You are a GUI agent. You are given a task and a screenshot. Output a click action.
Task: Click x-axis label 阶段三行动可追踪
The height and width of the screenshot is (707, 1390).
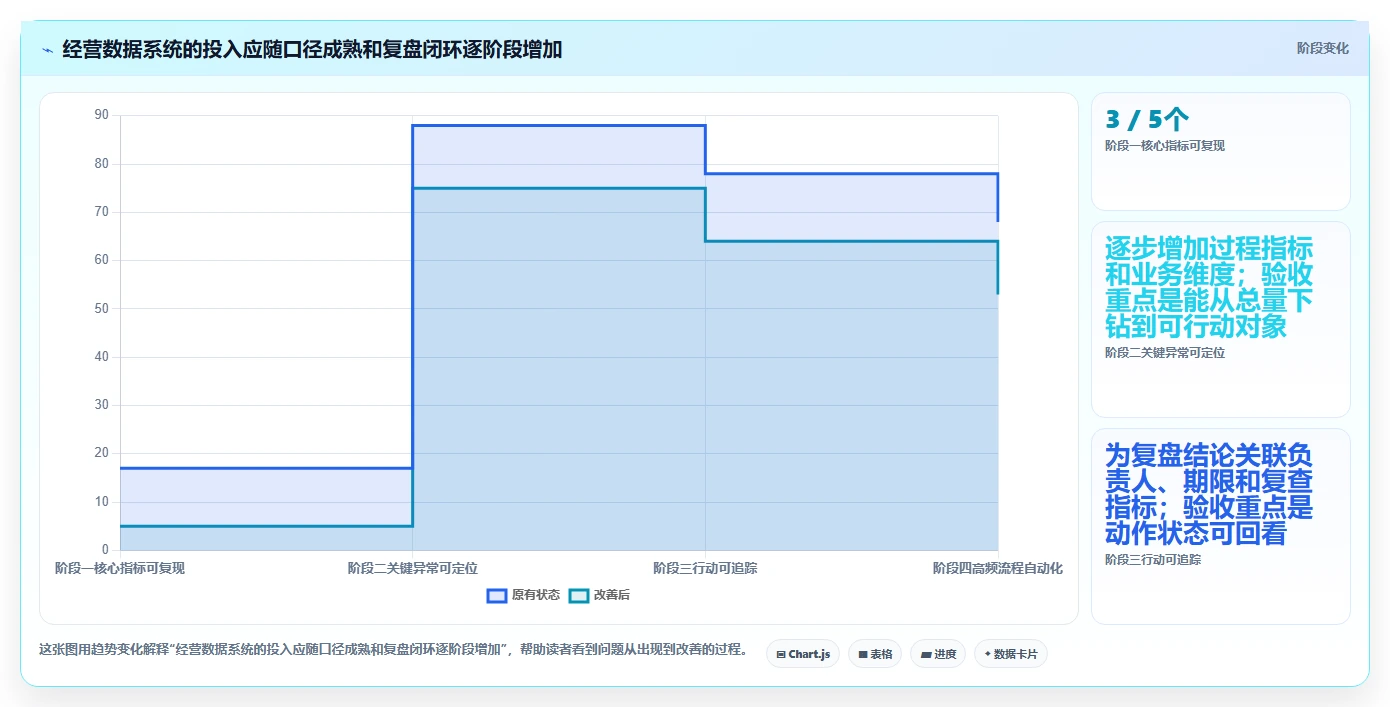(x=705, y=568)
